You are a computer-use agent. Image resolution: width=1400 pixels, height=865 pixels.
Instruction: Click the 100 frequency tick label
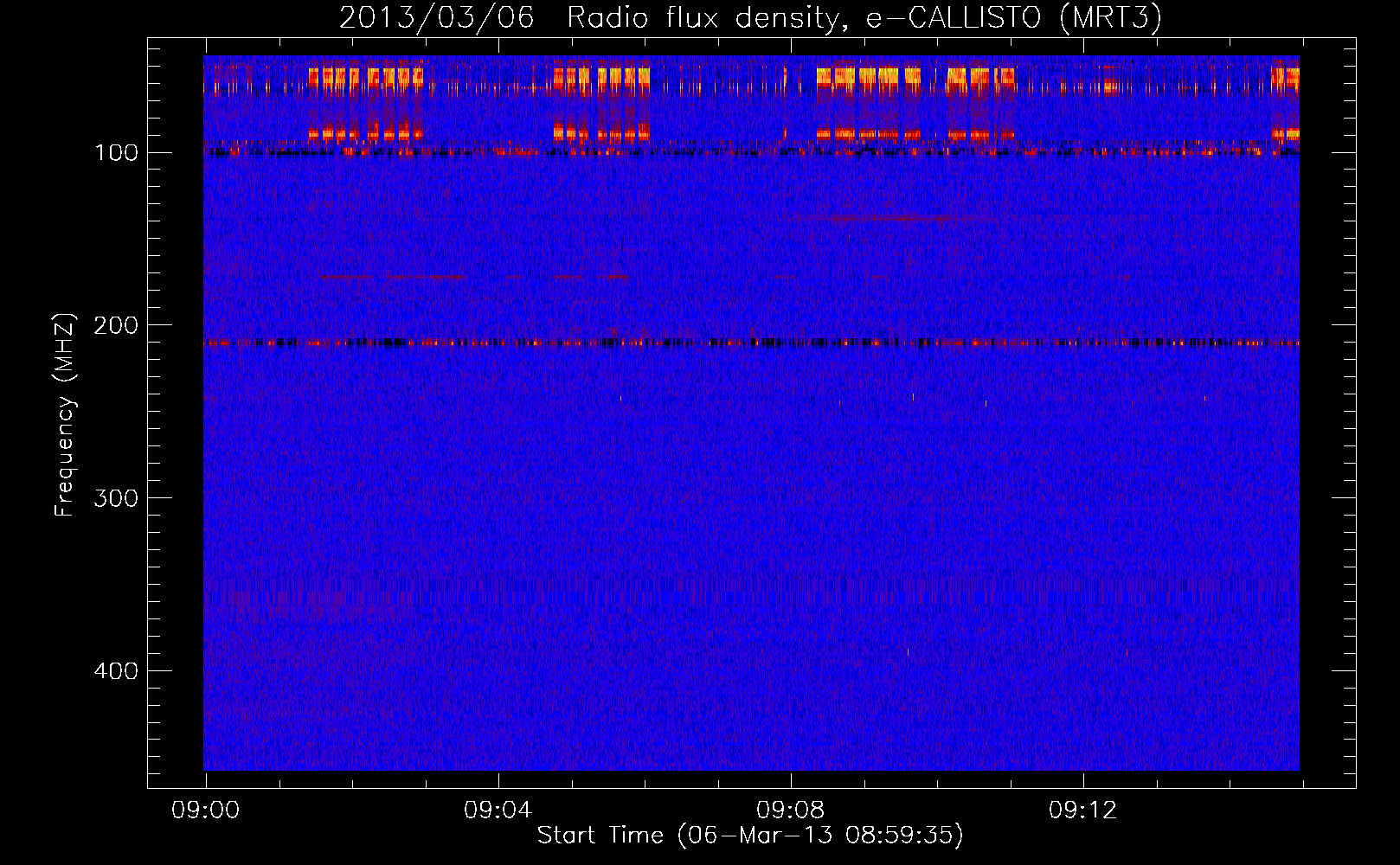coord(116,153)
